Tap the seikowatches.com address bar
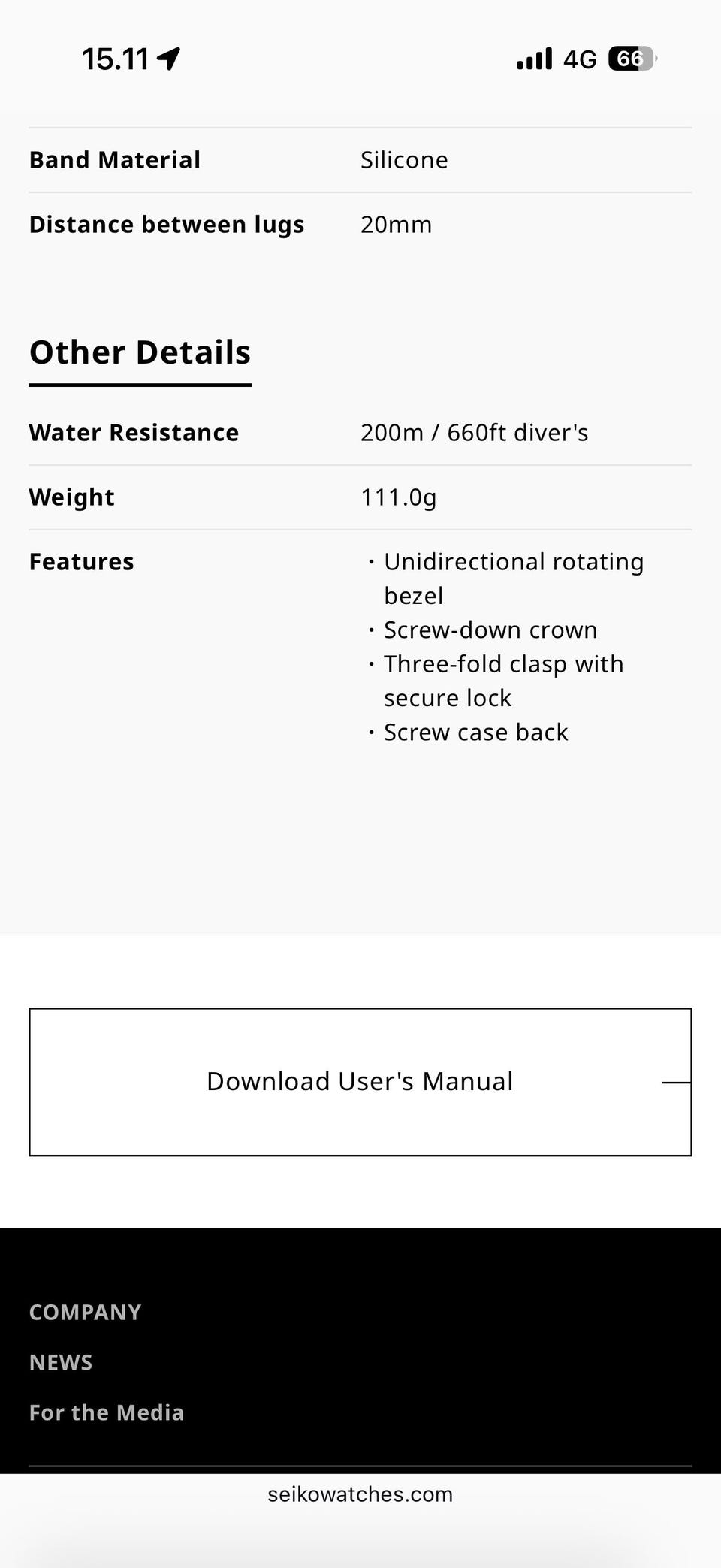Image resolution: width=721 pixels, height=1568 pixels. [x=360, y=1494]
